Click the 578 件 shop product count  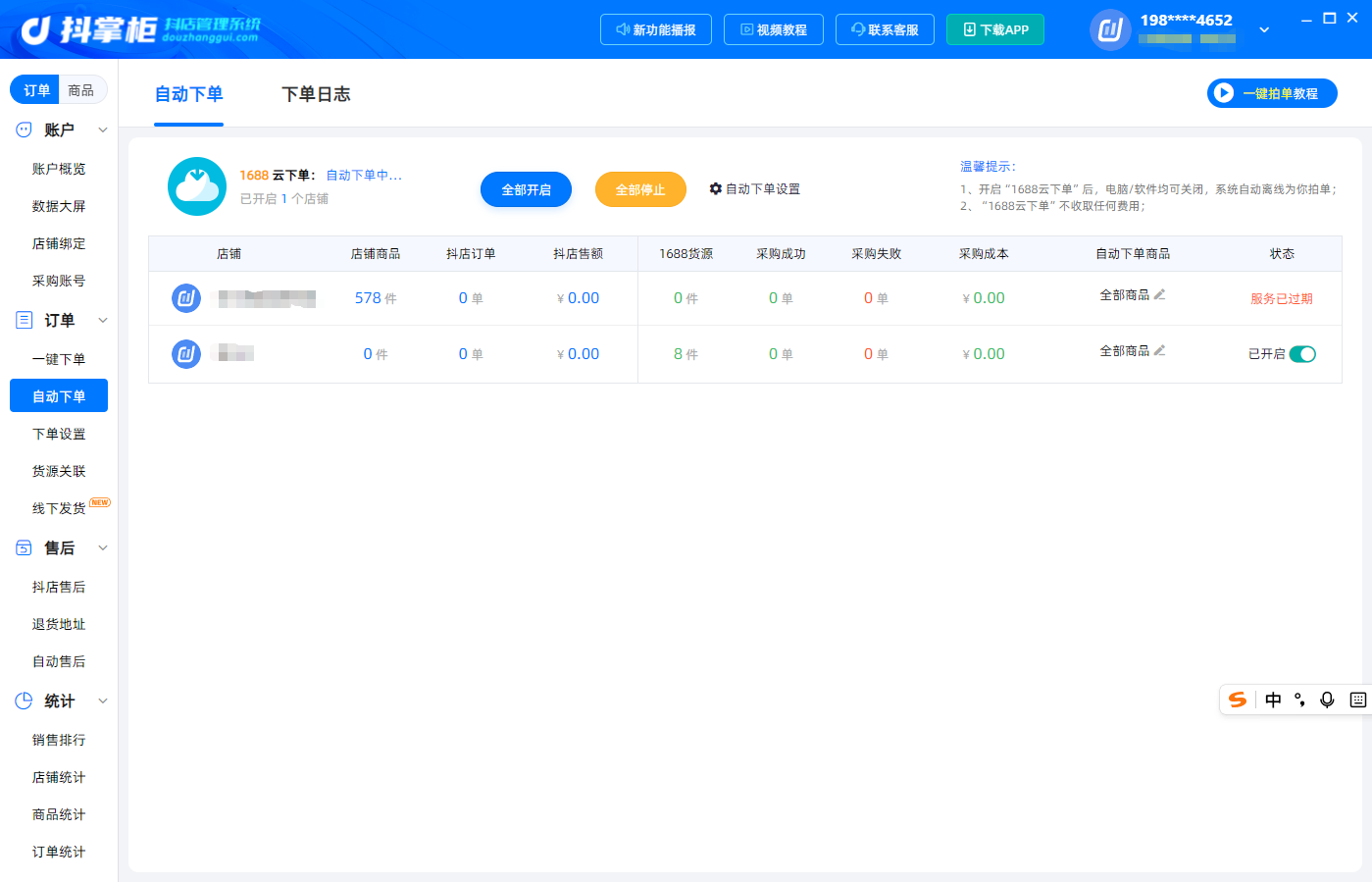point(376,298)
